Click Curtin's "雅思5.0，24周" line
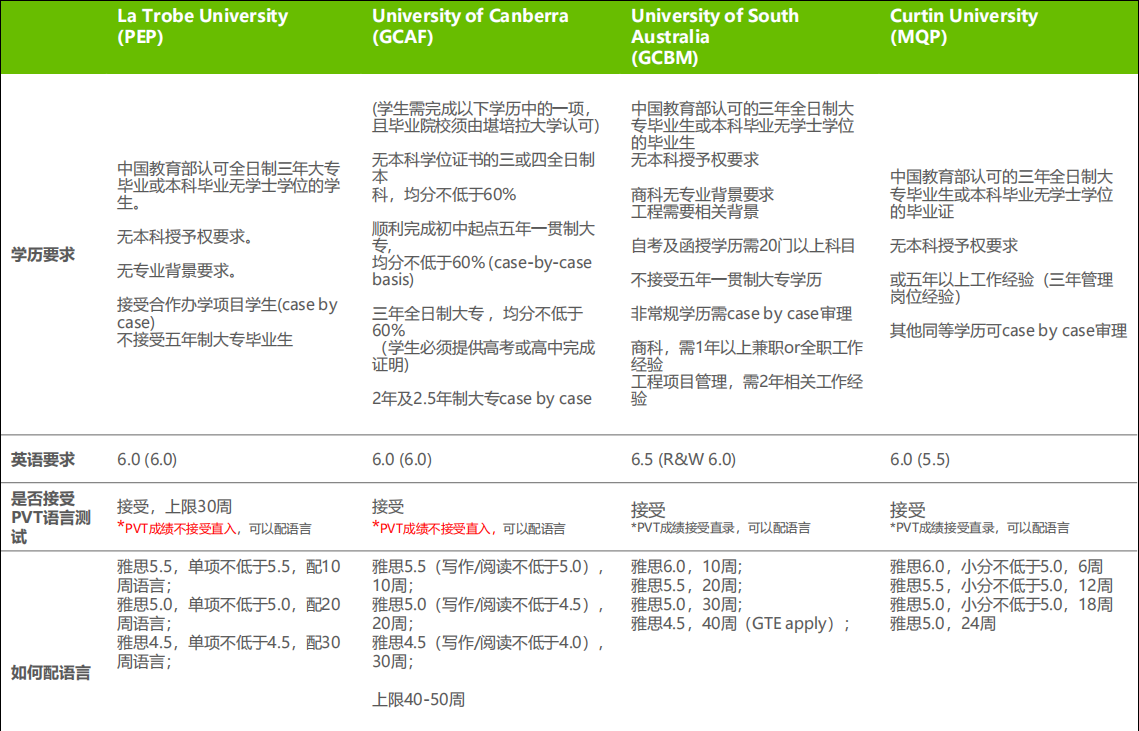This screenshot has height=731, width=1139. coord(943,623)
